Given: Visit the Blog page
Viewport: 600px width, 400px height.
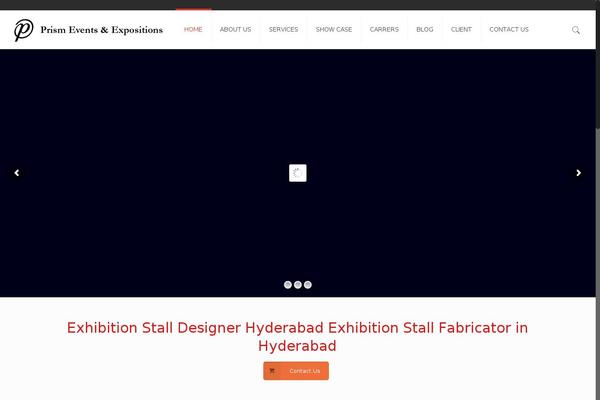Looking at the screenshot, I should (425, 29).
